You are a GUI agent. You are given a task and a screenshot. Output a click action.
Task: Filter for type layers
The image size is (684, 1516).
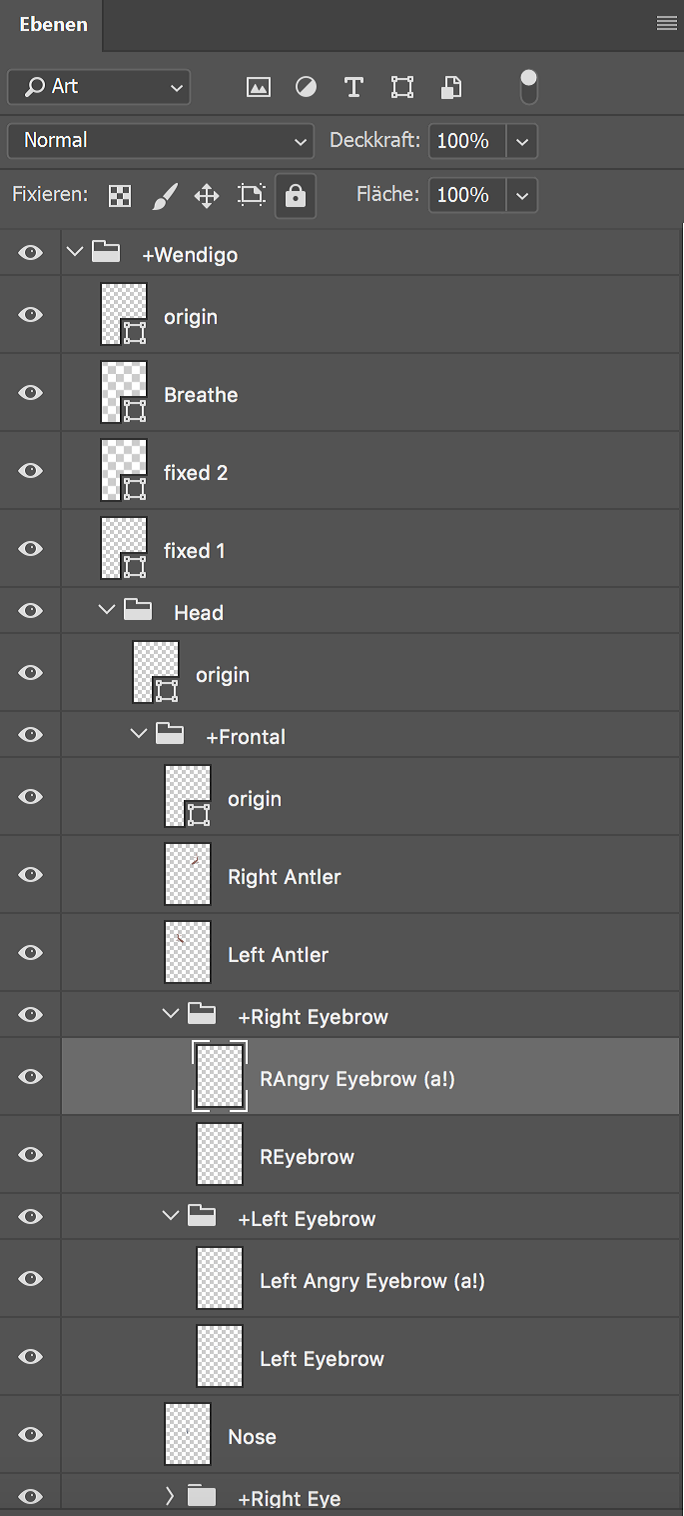click(x=354, y=87)
